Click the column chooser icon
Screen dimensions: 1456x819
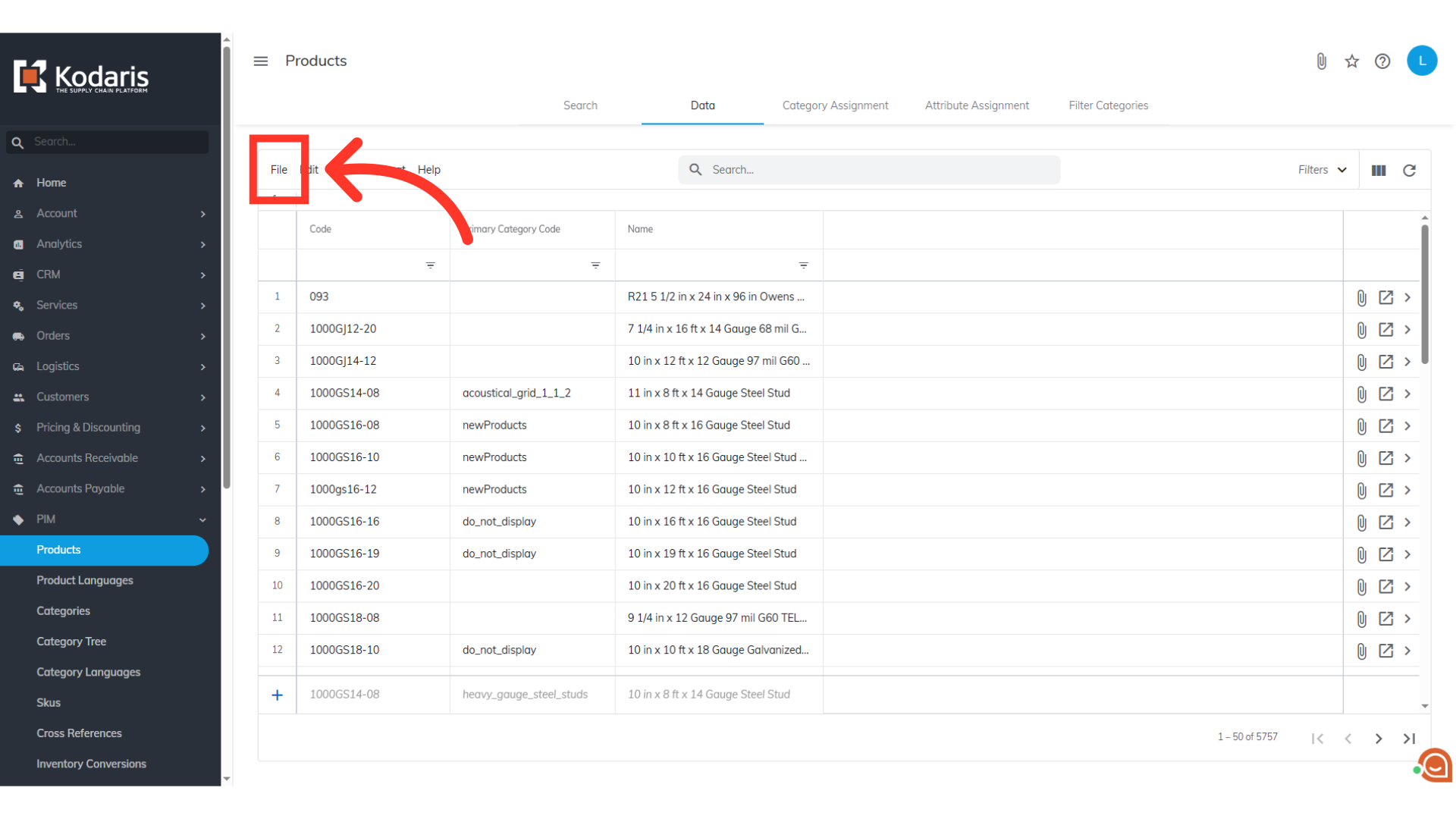[x=1379, y=171]
